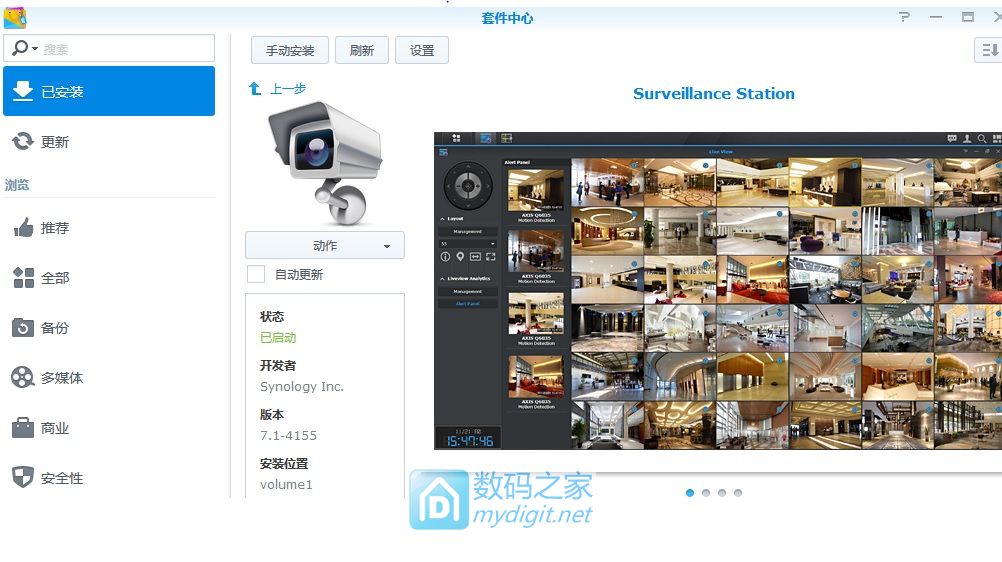
Task: Click the Surveillance Station title text
Action: point(714,93)
